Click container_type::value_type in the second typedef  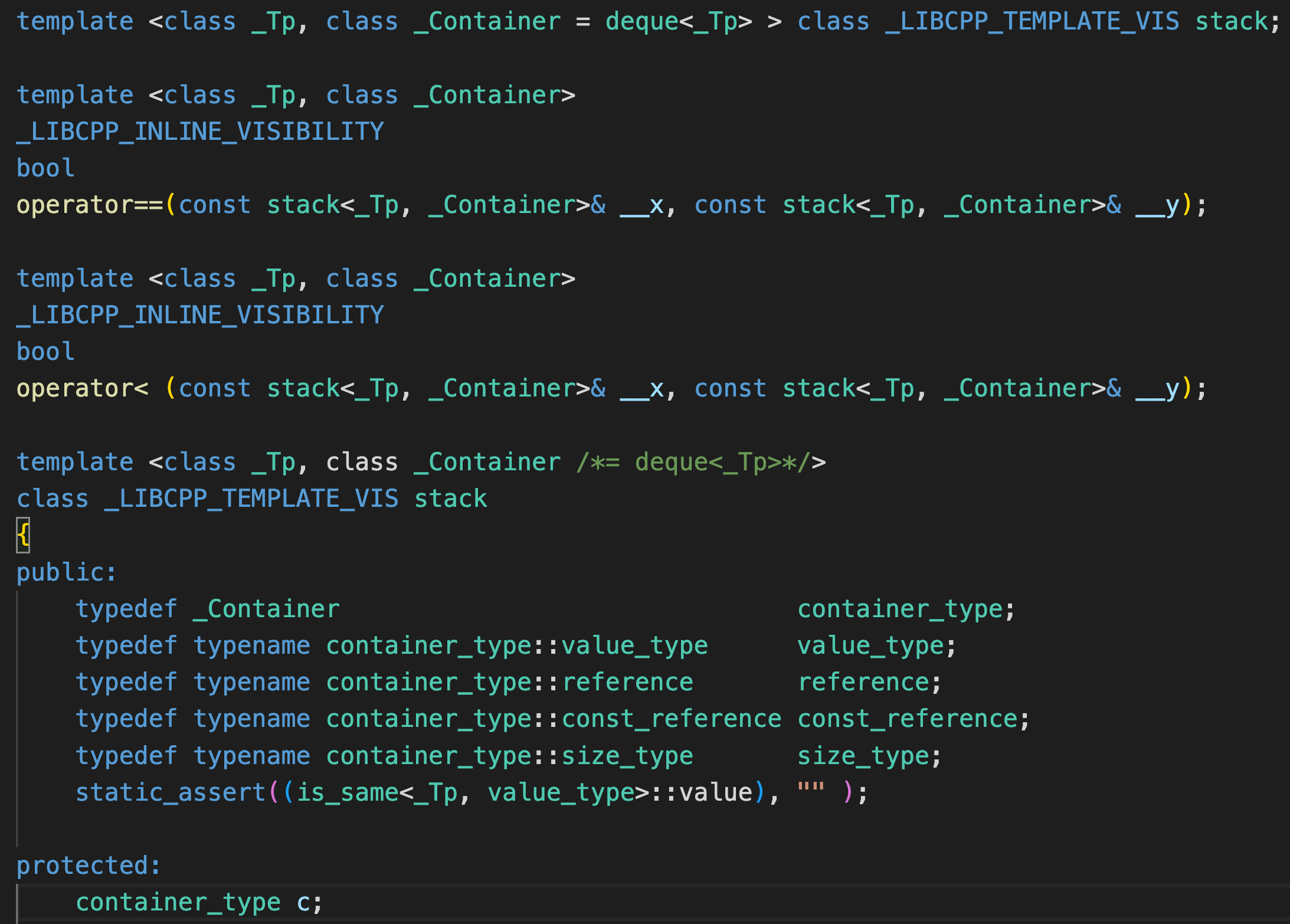pos(517,646)
